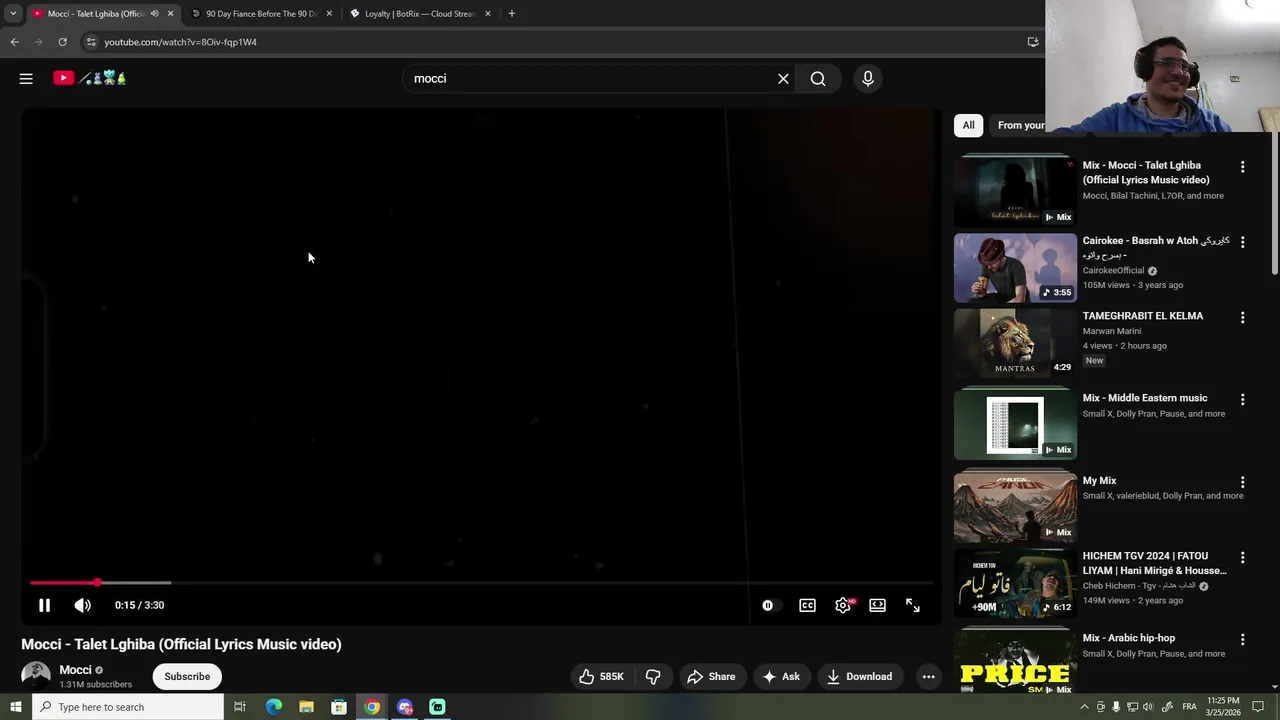The image size is (1280, 720).
Task: Open Mix - Mocci - Talet Lghiba thumbnail
Action: [x=1015, y=190]
